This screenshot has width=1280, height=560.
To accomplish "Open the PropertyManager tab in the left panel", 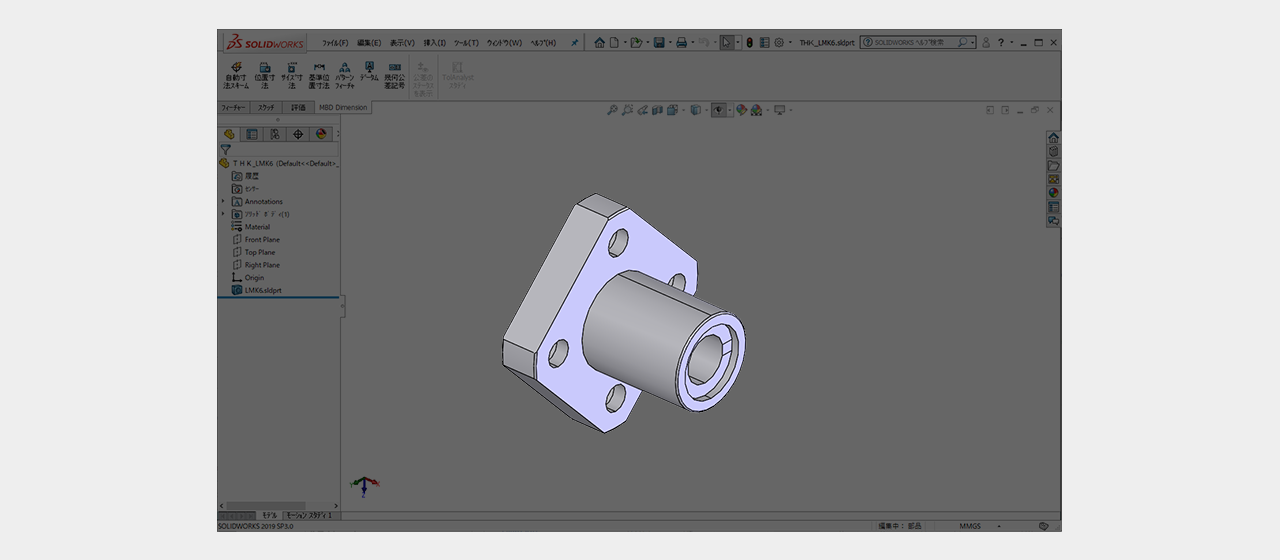I will 252,134.
